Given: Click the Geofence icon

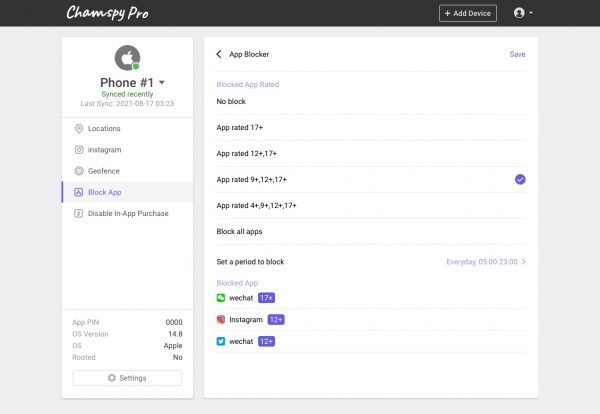Looking at the screenshot, I should click(x=79, y=171).
